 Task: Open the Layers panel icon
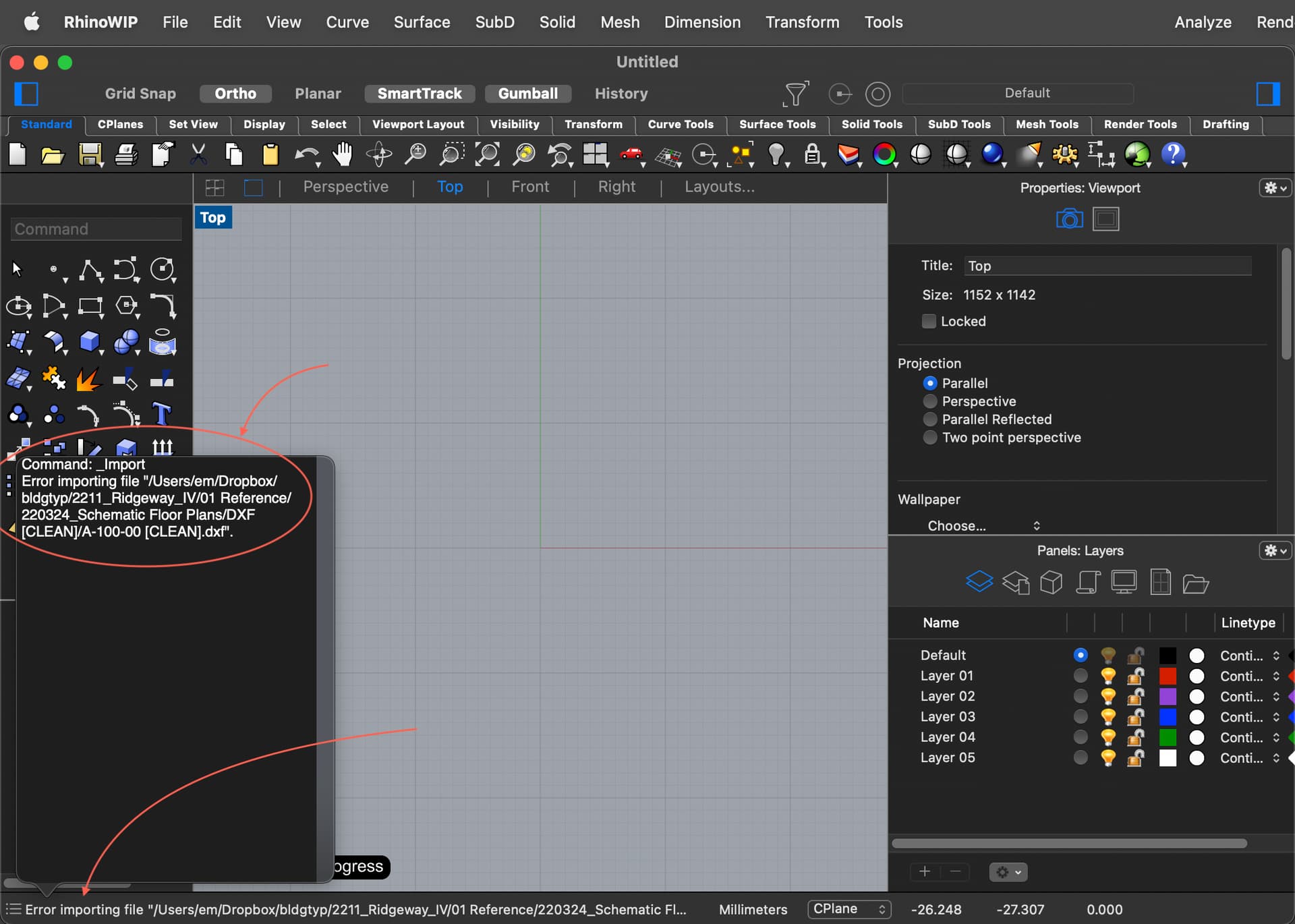click(x=979, y=581)
